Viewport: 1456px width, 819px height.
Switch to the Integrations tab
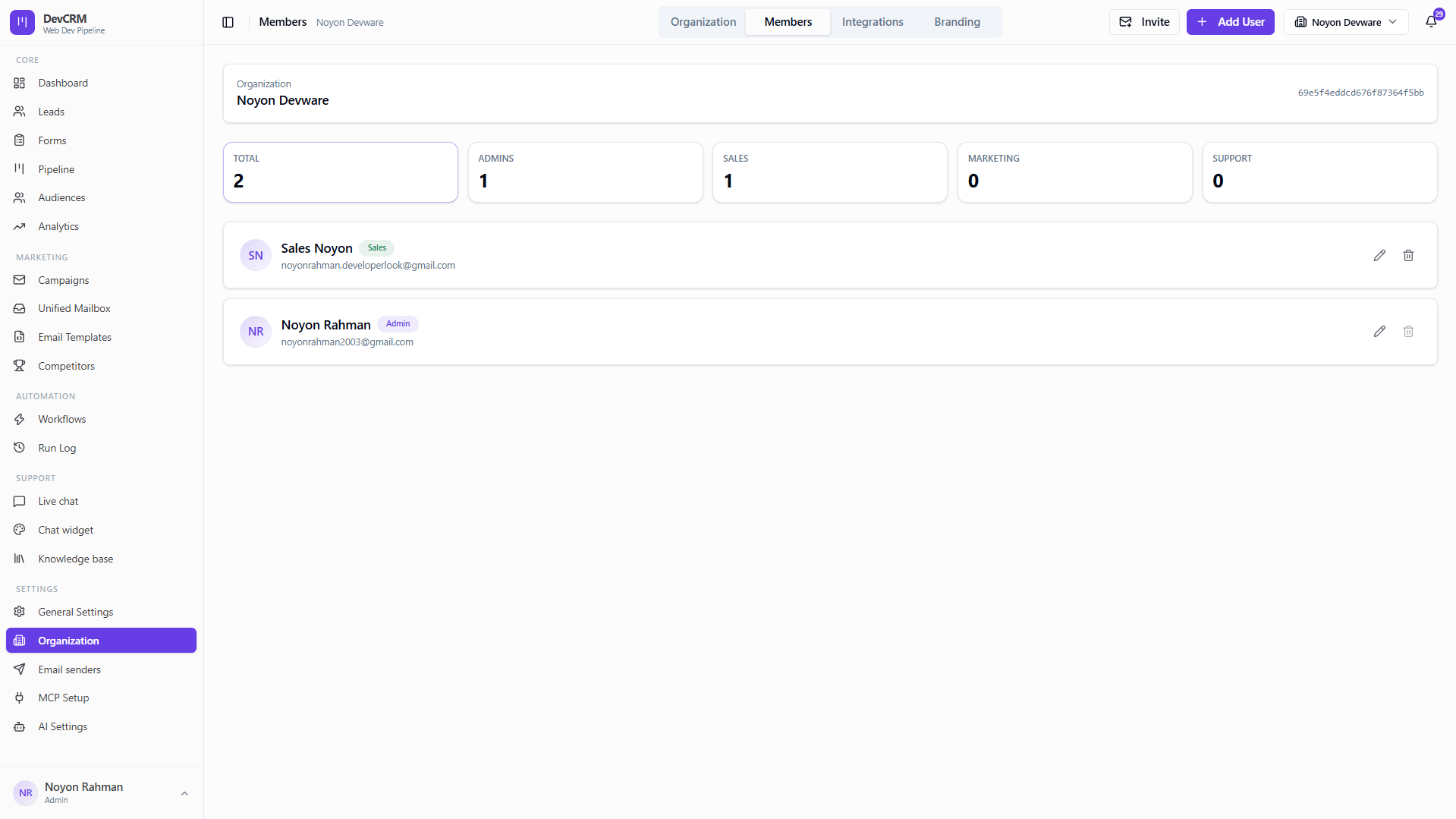pyautogui.click(x=873, y=22)
